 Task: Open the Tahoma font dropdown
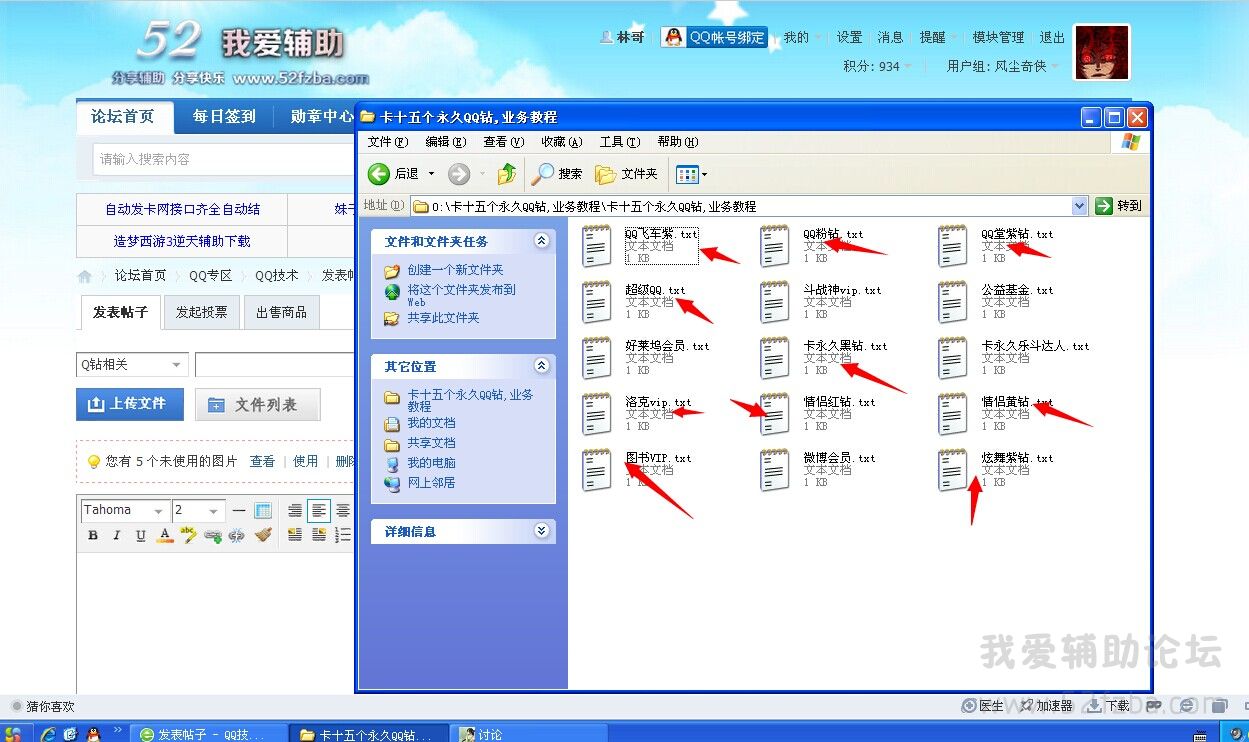123,511
